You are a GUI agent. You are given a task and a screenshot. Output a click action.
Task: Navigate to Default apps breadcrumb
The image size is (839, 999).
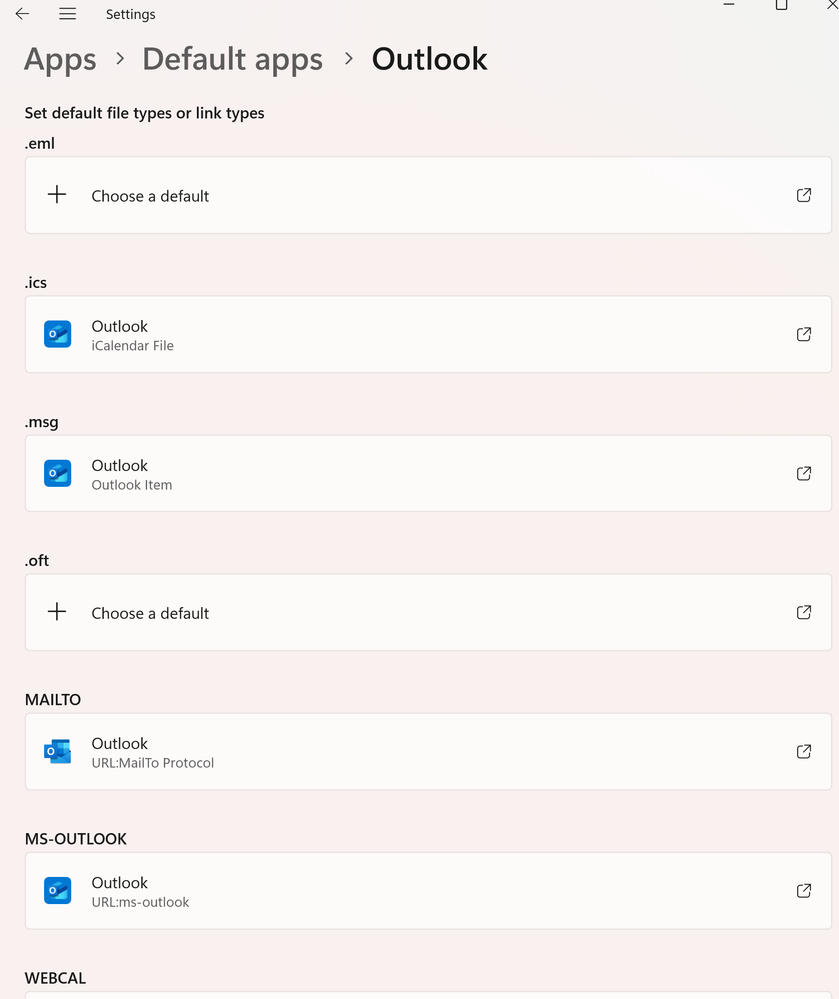(232, 59)
